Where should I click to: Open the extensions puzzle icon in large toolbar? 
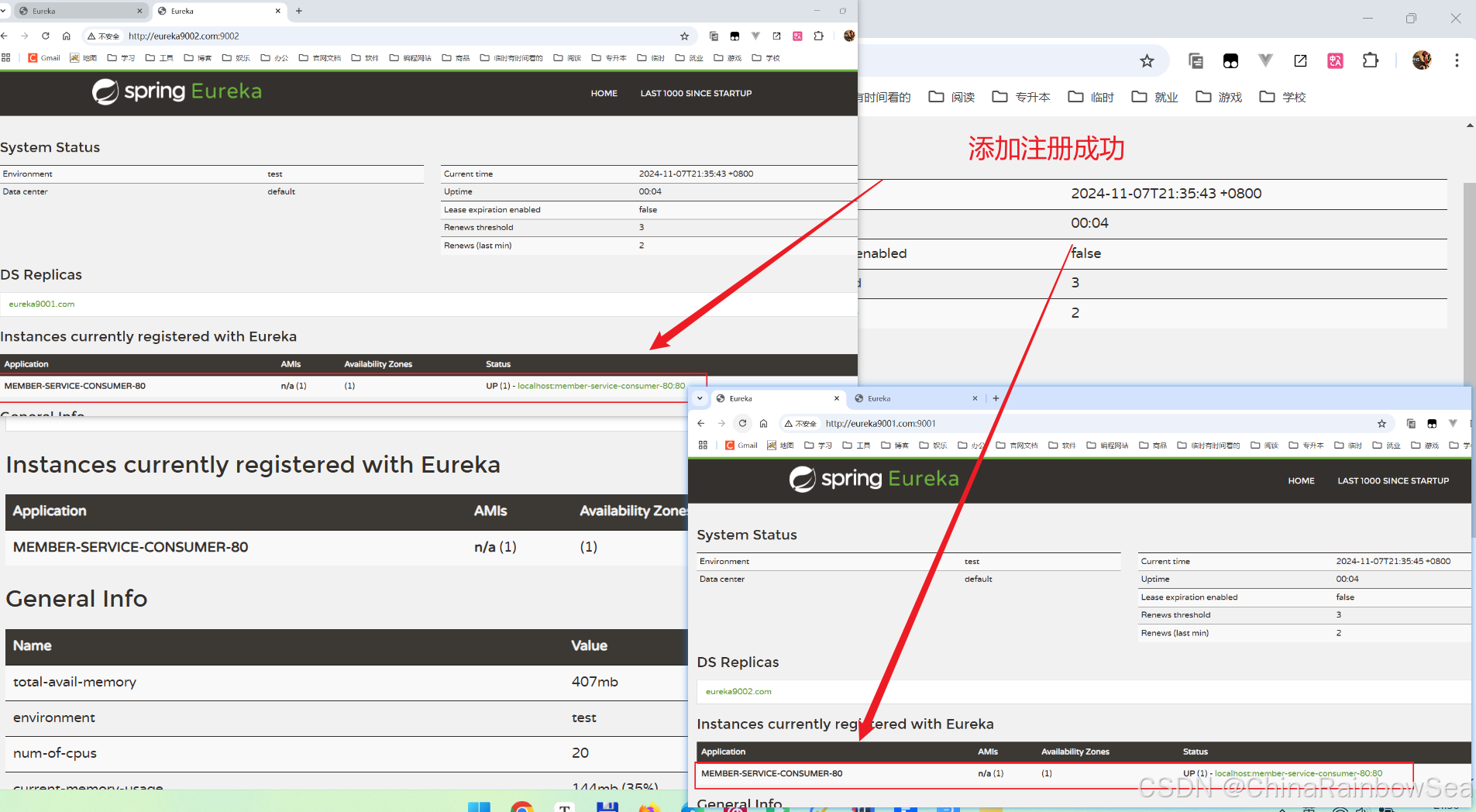[1371, 60]
